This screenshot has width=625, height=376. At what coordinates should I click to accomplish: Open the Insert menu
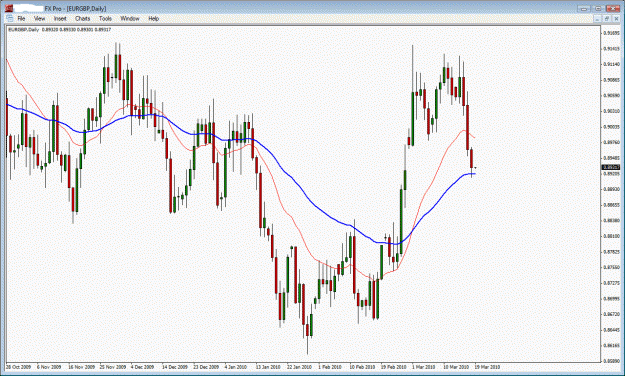60,18
